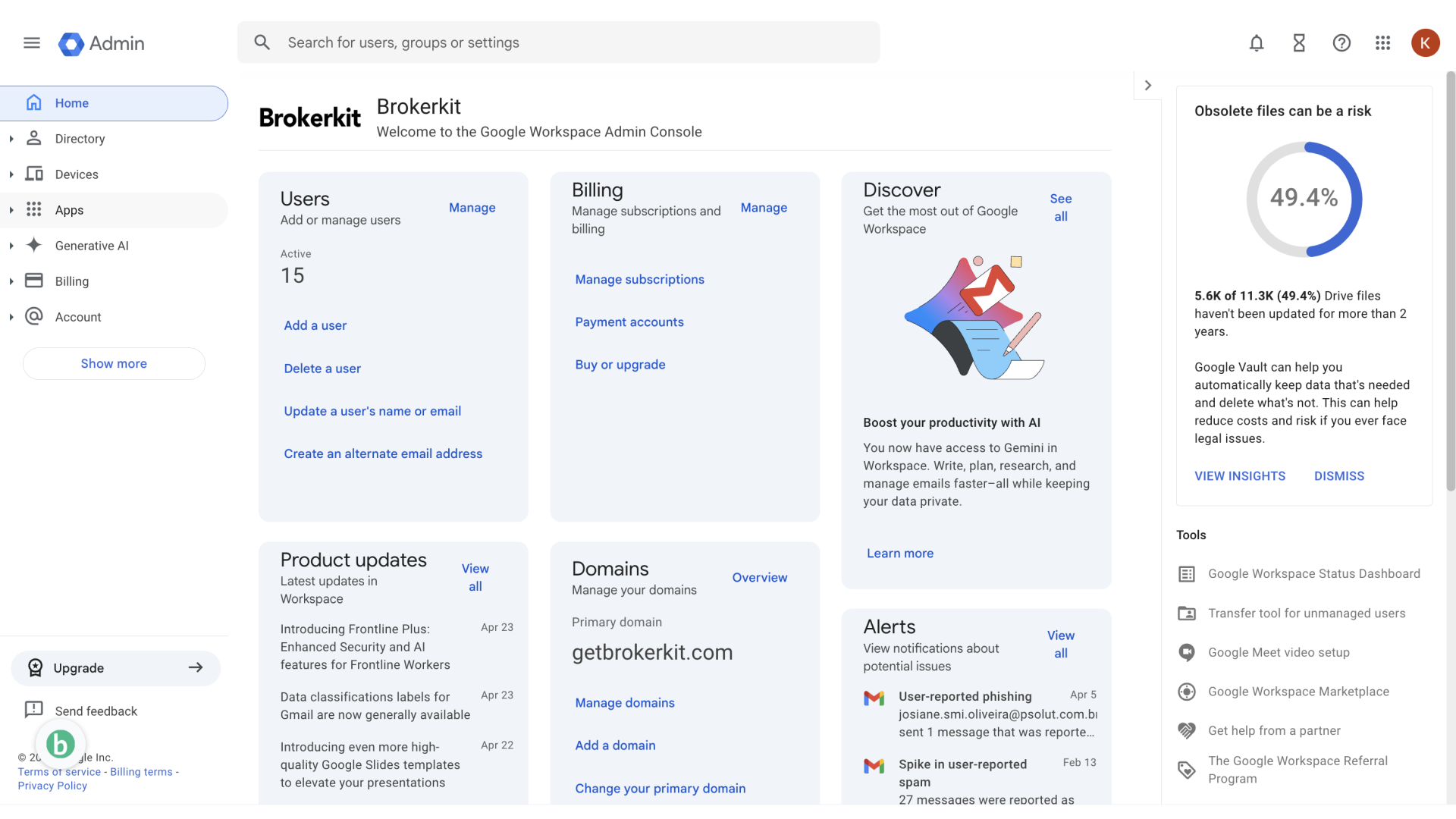Open the account avatar K
The image size is (1456, 819).
click(x=1425, y=43)
